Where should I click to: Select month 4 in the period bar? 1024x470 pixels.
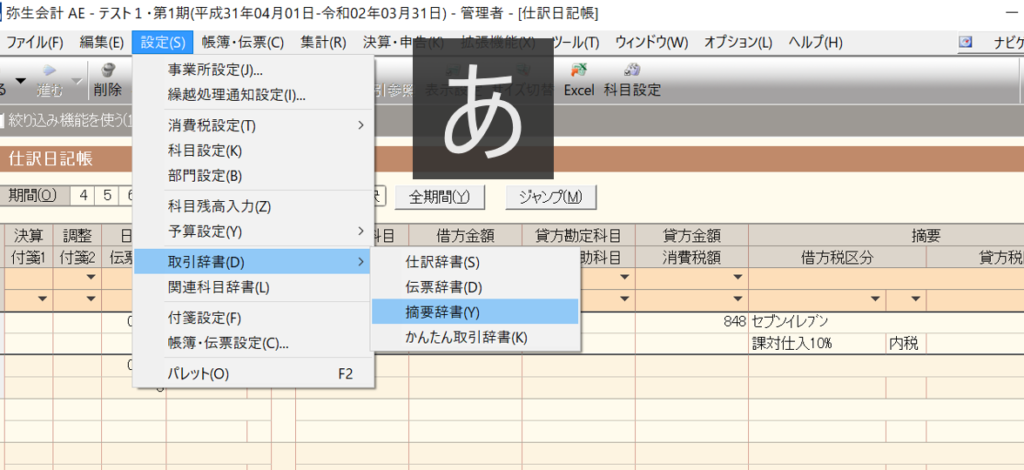(x=84, y=196)
